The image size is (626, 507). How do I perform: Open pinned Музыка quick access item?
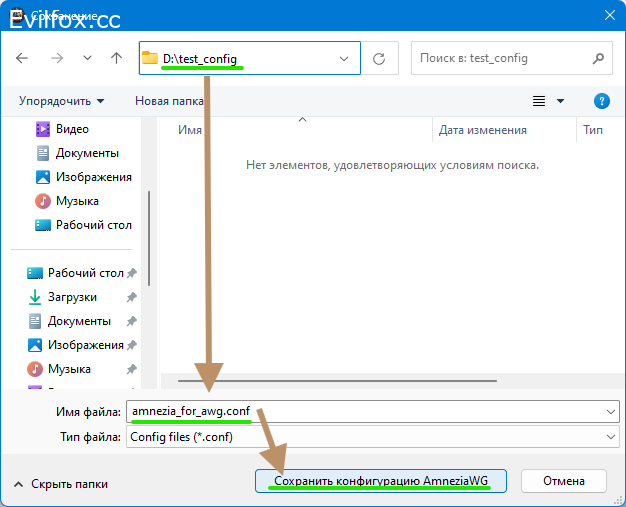[59, 369]
